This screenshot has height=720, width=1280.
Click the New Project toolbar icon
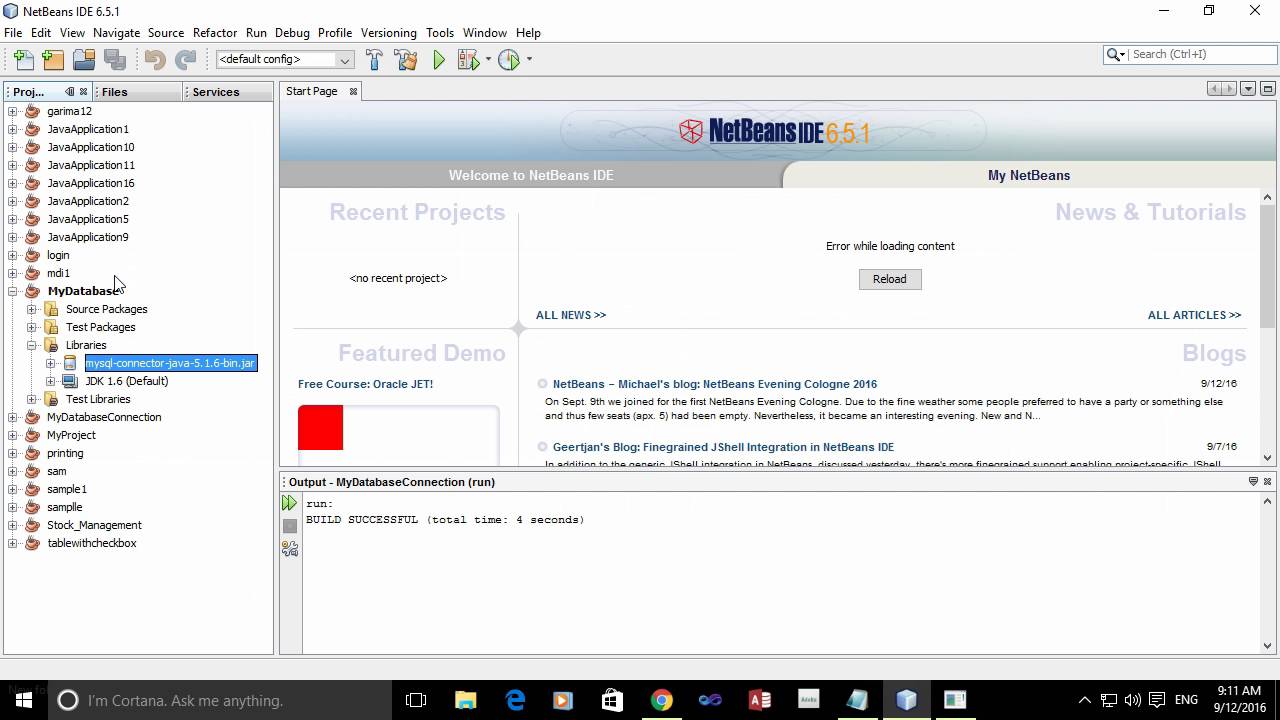point(53,60)
